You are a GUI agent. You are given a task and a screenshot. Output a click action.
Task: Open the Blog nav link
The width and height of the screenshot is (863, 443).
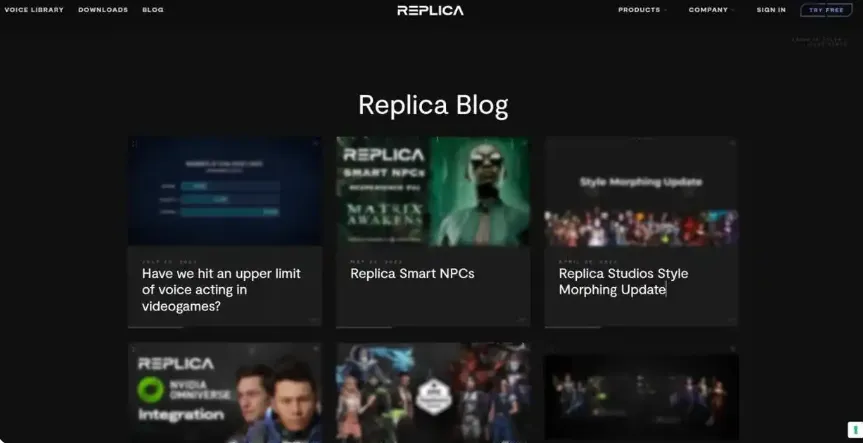pyautogui.click(x=152, y=10)
